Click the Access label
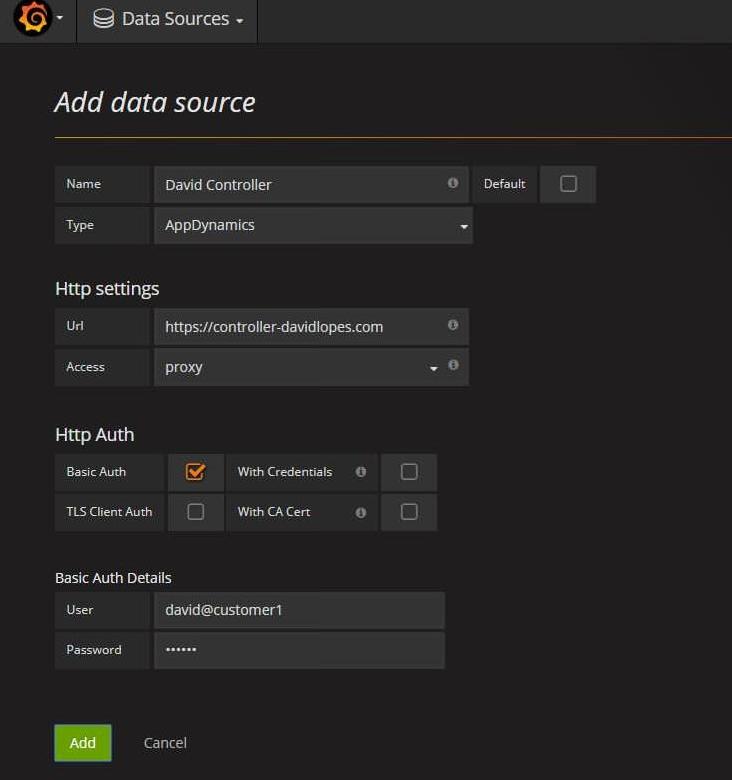Viewport: 732px width, 780px height. click(85, 367)
